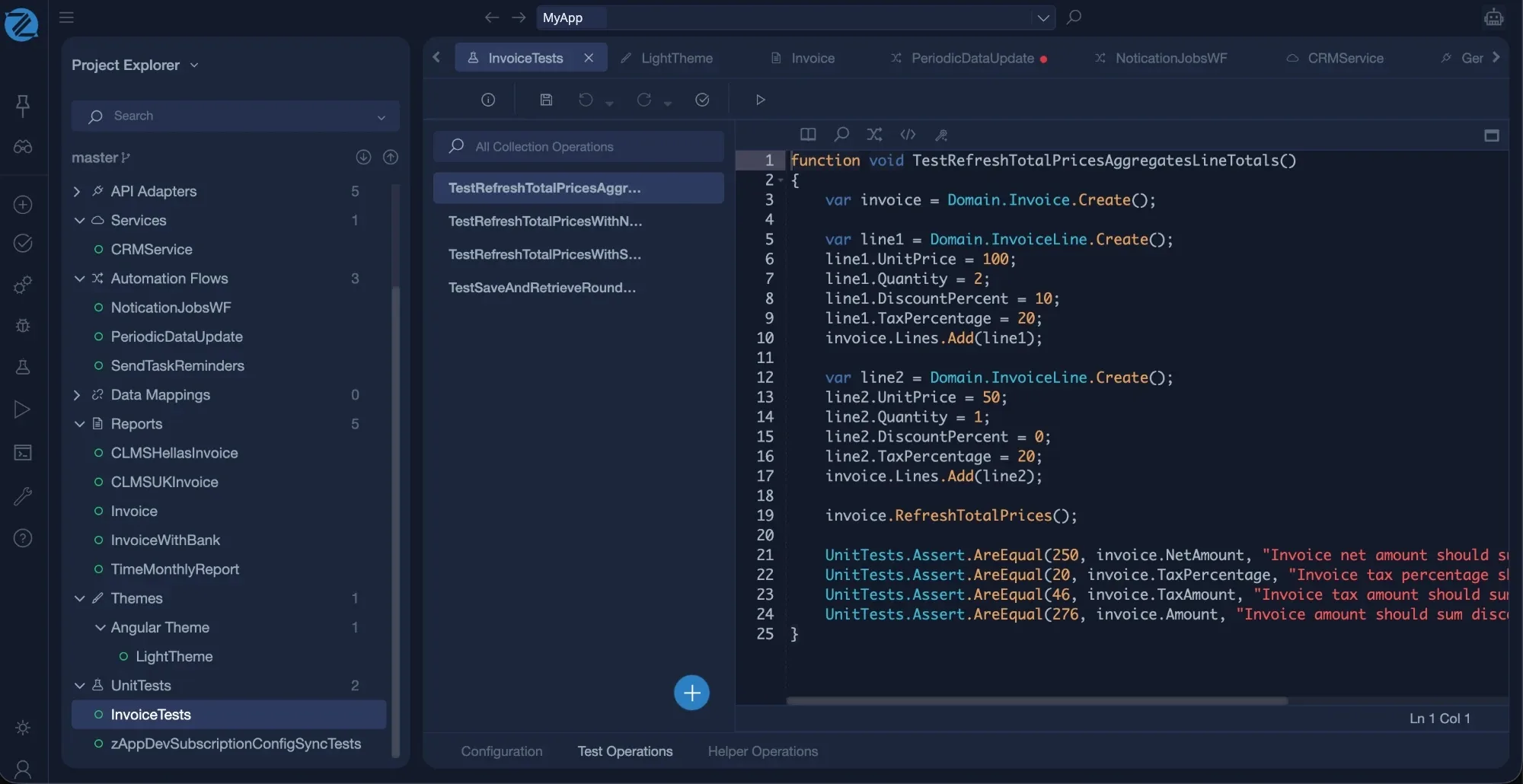Click the pin icon in left sidebar
Image resolution: width=1523 pixels, height=784 pixels.
click(23, 105)
